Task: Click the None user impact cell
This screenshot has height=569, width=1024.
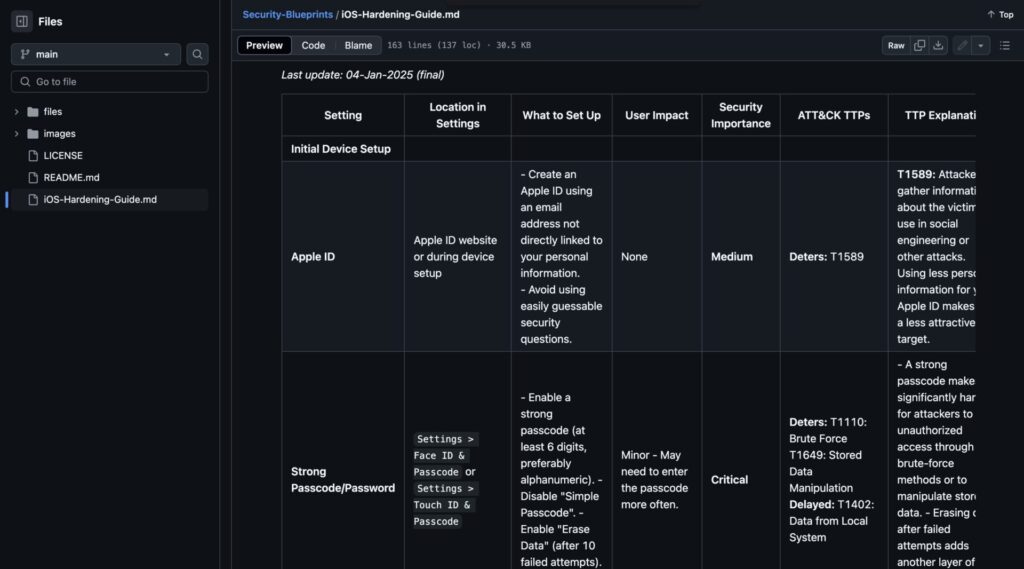Action: tap(656, 257)
